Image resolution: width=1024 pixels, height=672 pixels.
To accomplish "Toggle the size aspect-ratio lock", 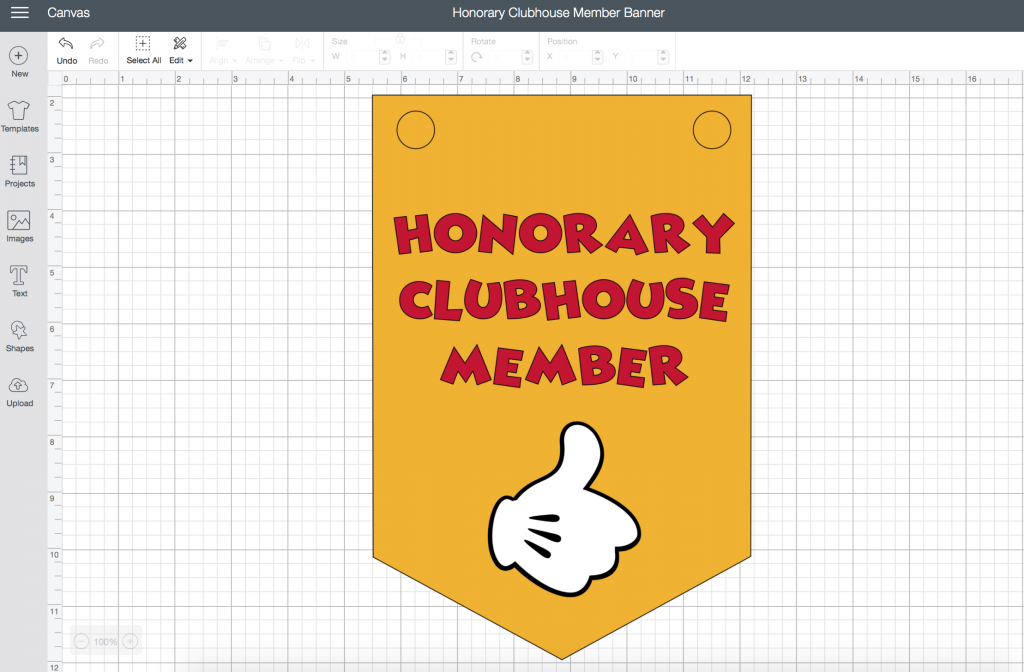I will pyautogui.click(x=400, y=39).
